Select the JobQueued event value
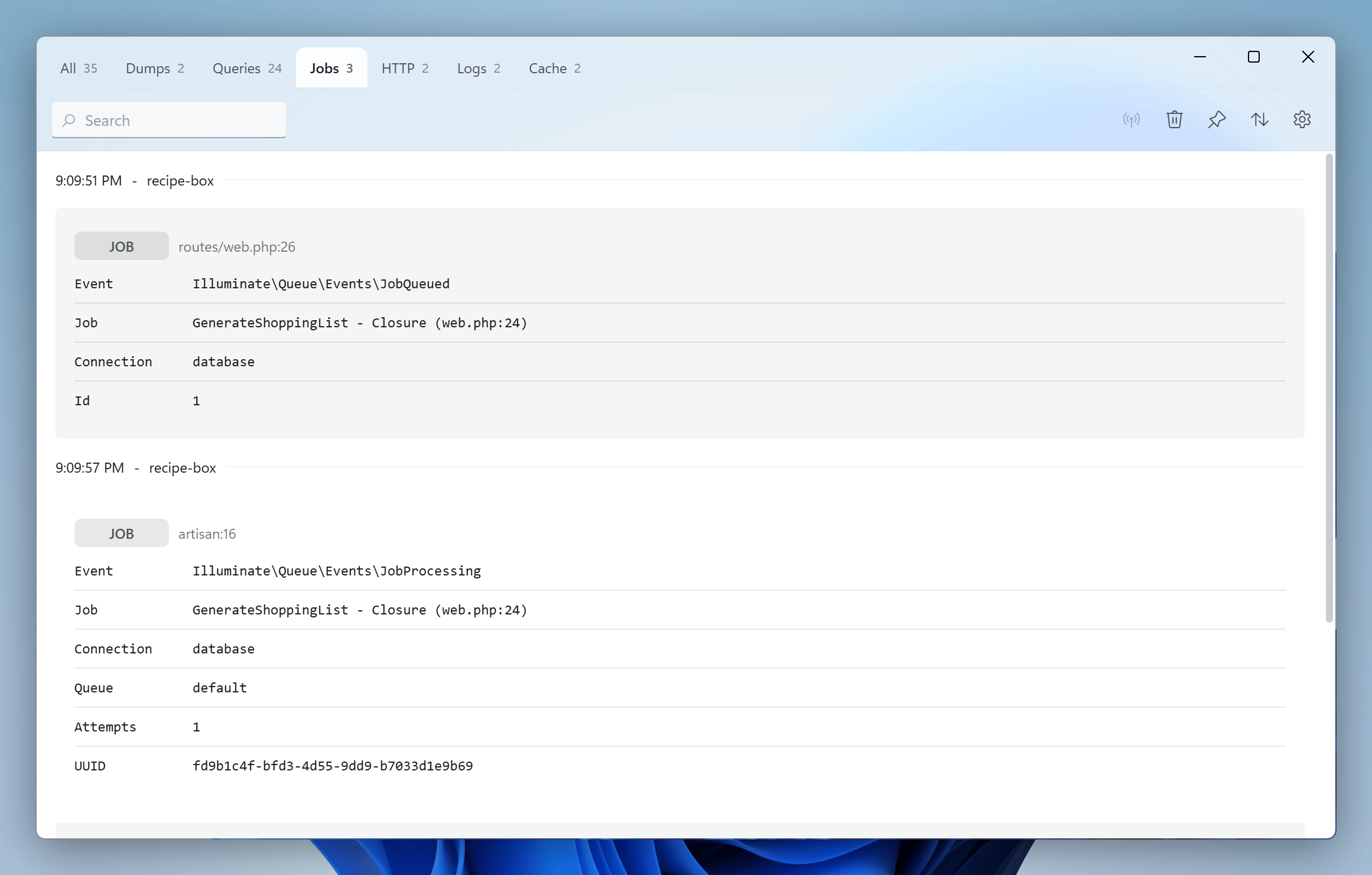The image size is (1372, 875). click(x=321, y=284)
